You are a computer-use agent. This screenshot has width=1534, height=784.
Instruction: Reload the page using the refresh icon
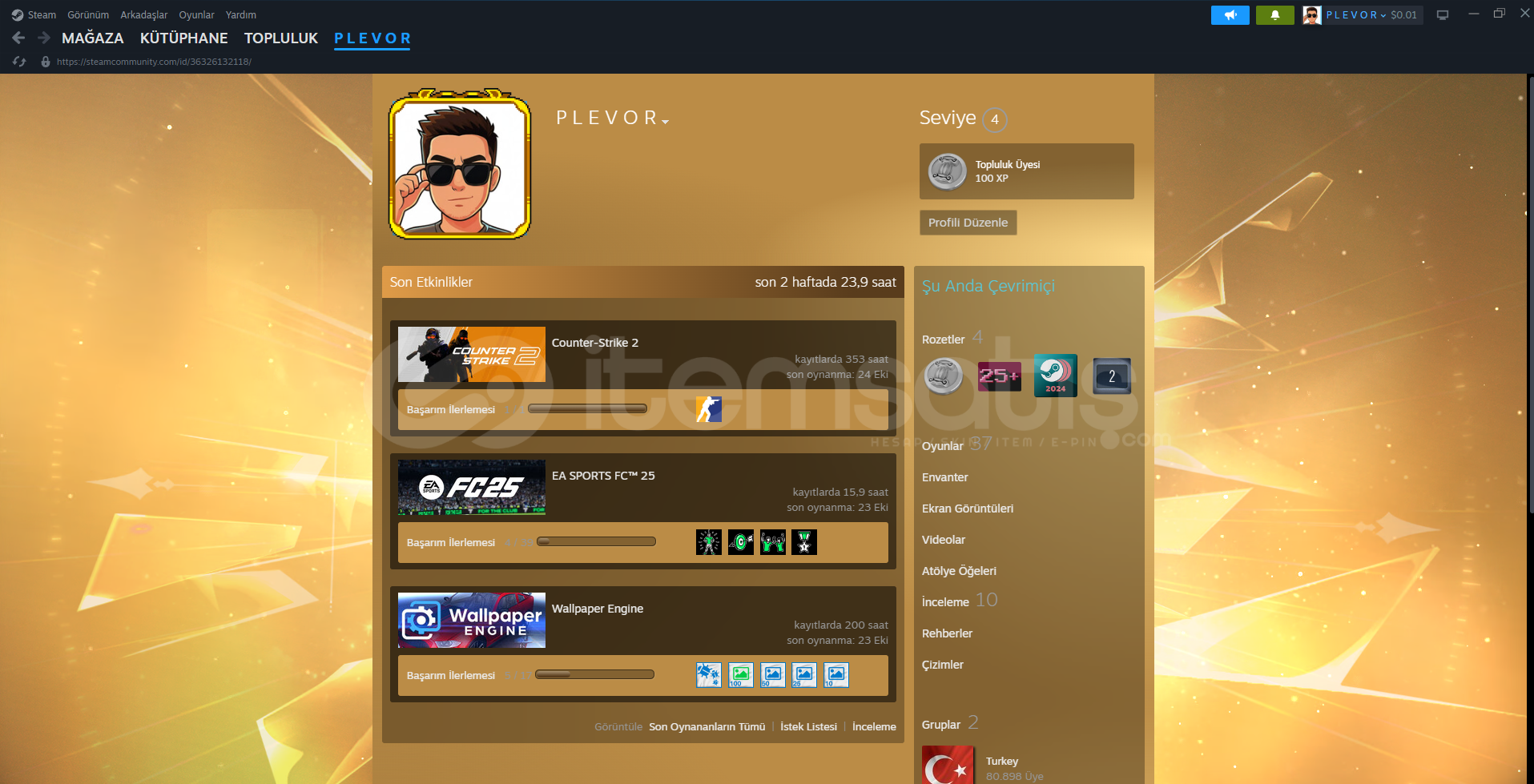[20, 62]
